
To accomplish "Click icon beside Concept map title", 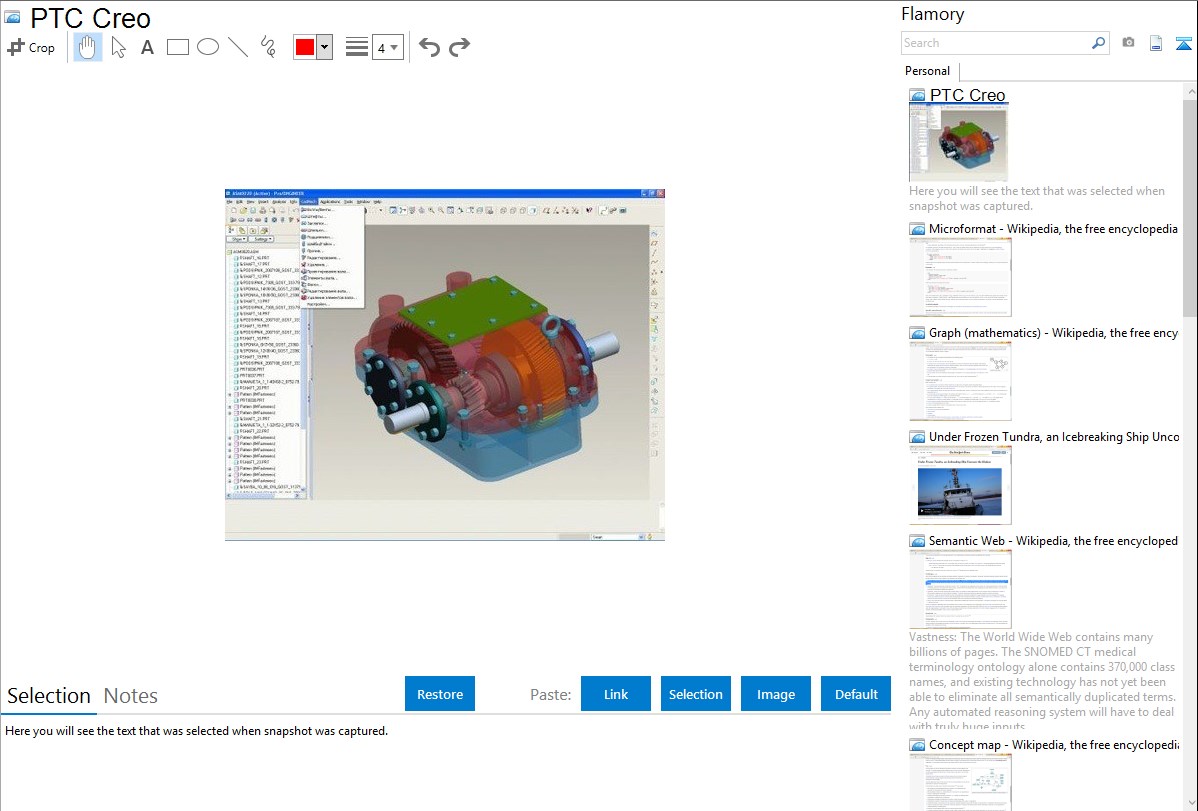I will [x=917, y=745].
